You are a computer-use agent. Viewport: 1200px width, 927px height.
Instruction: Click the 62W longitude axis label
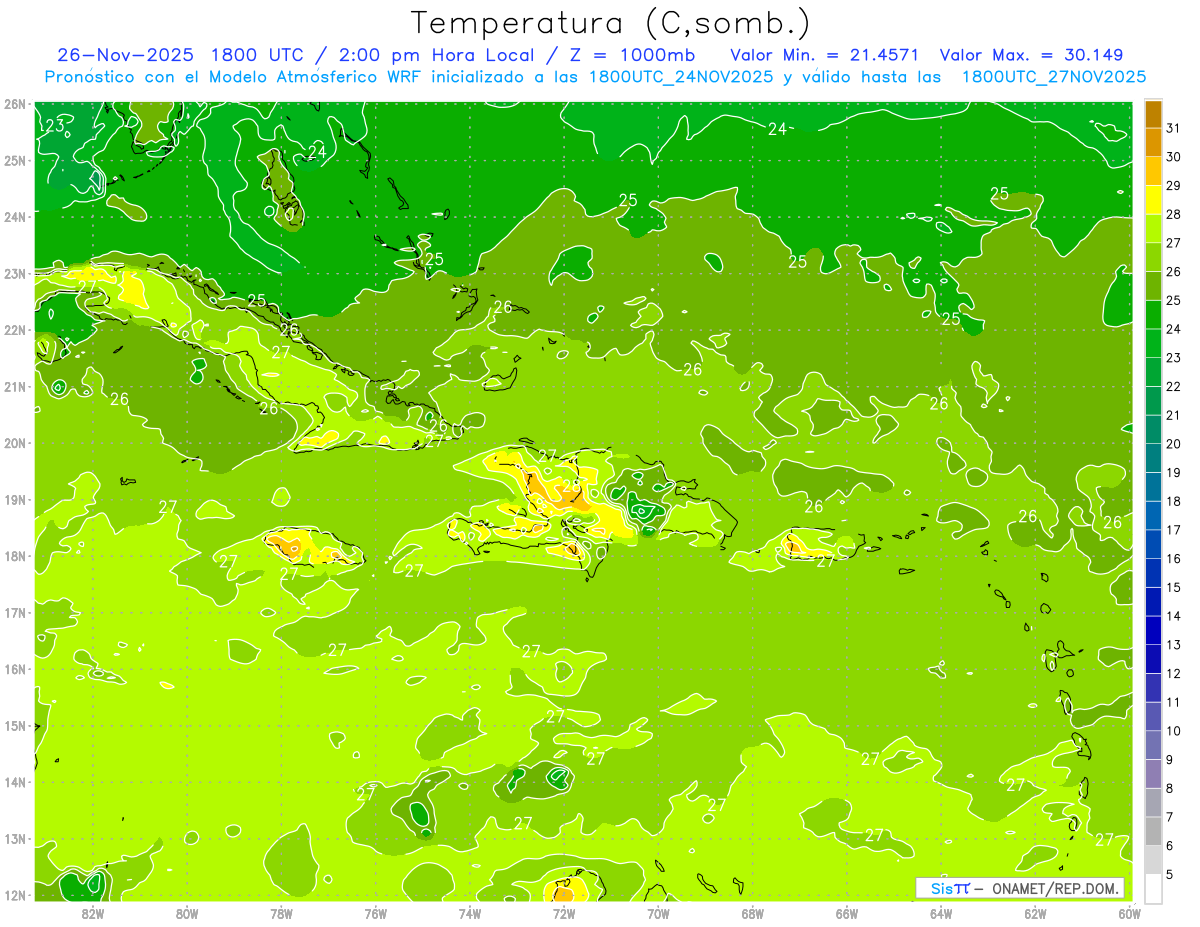(1035, 913)
